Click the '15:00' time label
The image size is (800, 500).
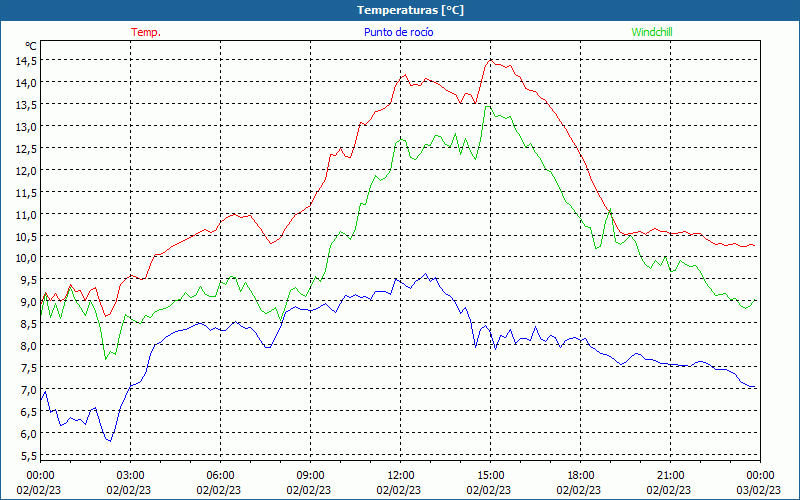click(x=490, y=476)
